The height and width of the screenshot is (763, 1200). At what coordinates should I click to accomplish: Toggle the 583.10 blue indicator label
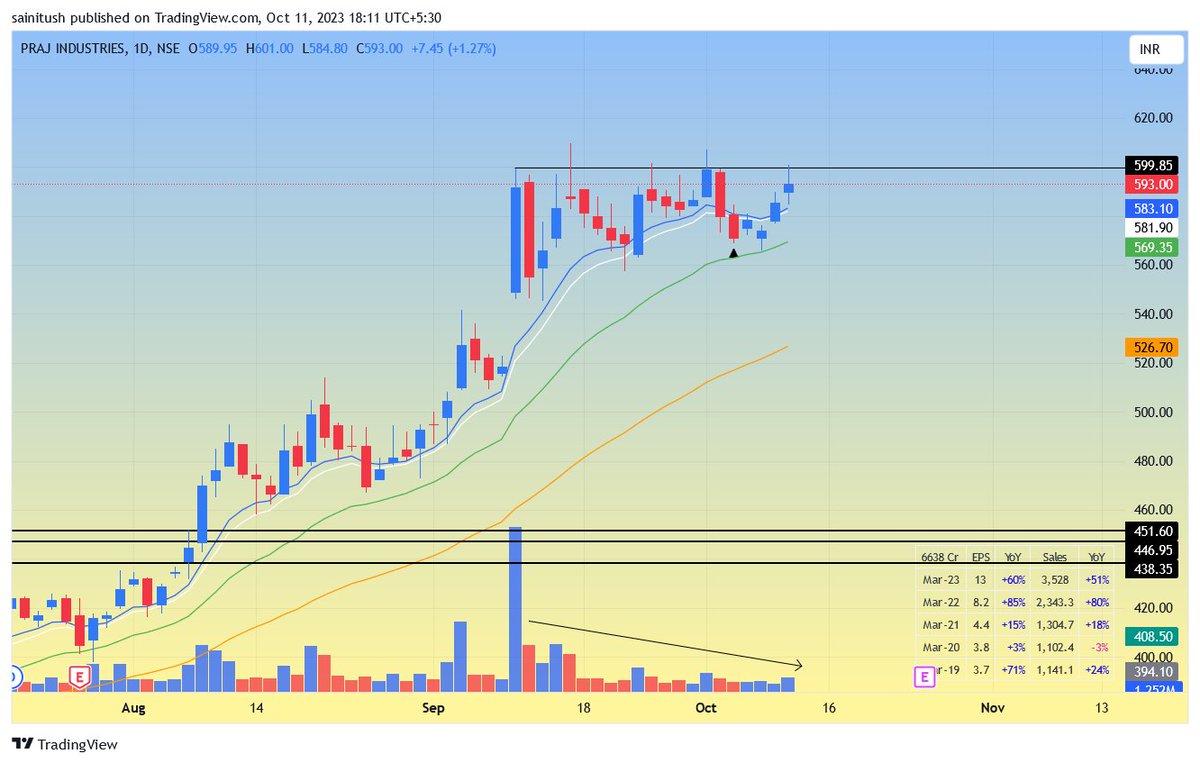(1150, 208)
